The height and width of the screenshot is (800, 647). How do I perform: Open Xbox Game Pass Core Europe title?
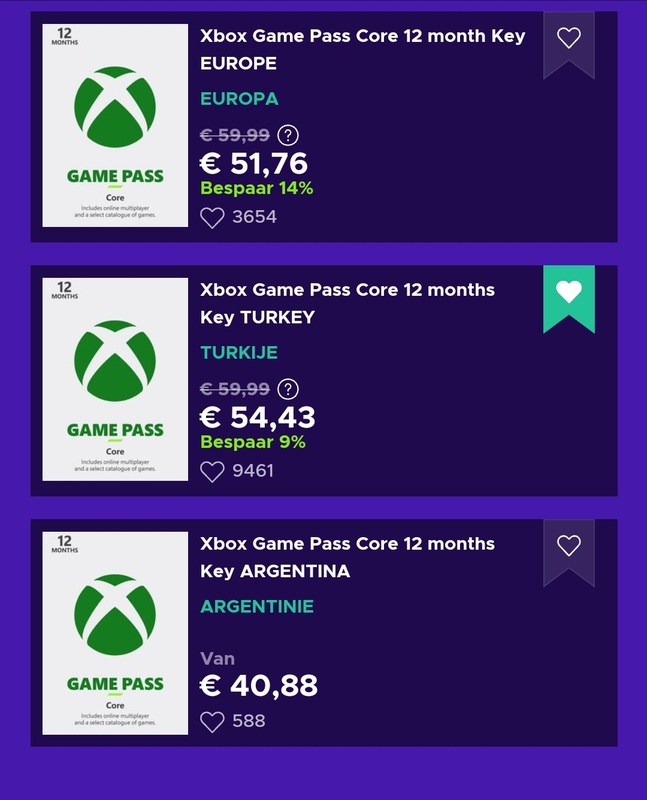click(x=362, y=50)
